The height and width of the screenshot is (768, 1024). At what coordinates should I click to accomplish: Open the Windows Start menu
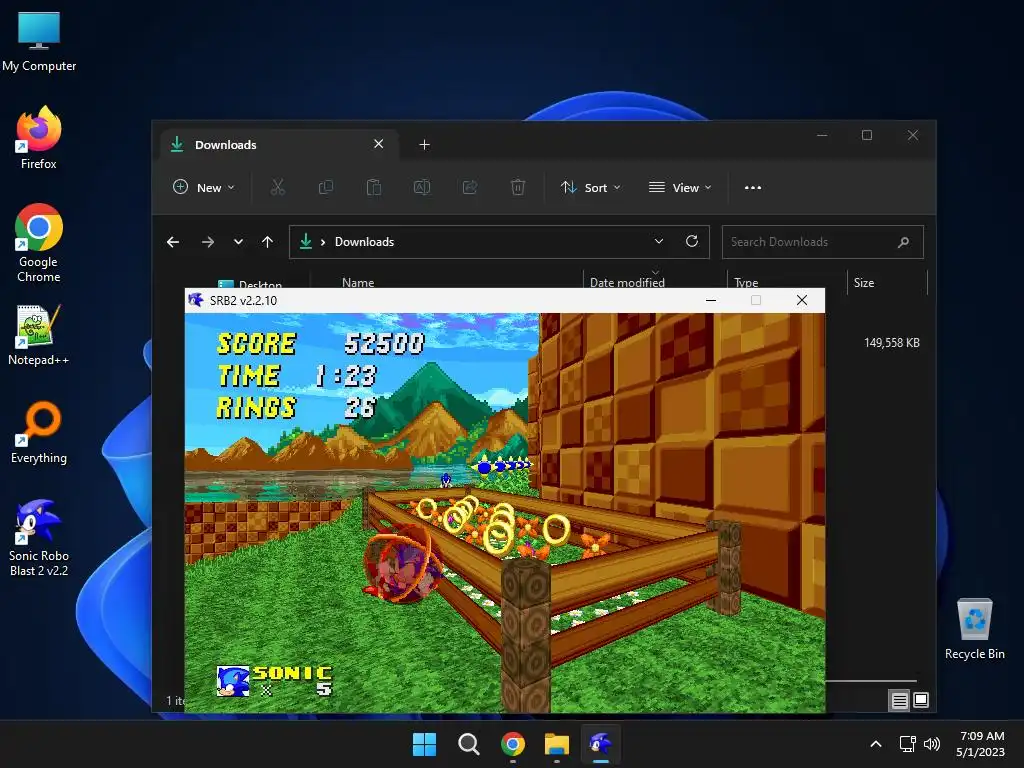(424, 744)
